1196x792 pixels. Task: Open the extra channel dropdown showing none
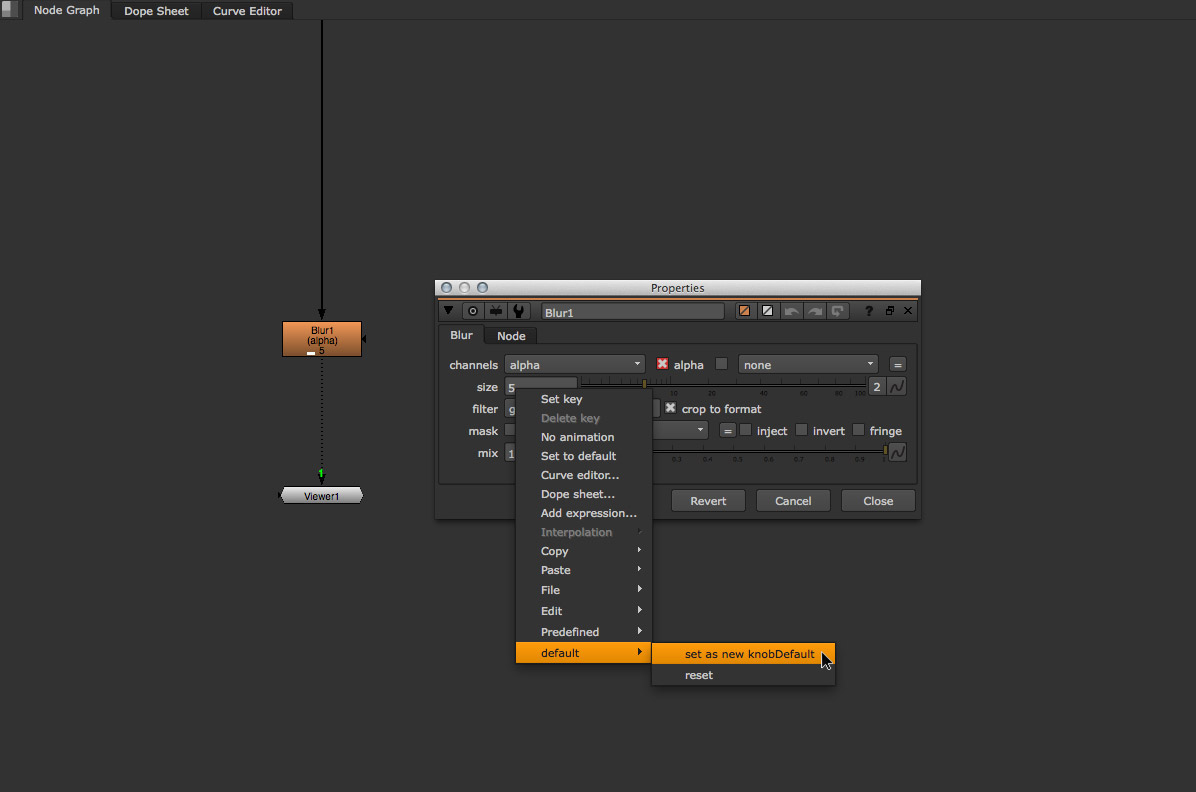pos(808,365)
